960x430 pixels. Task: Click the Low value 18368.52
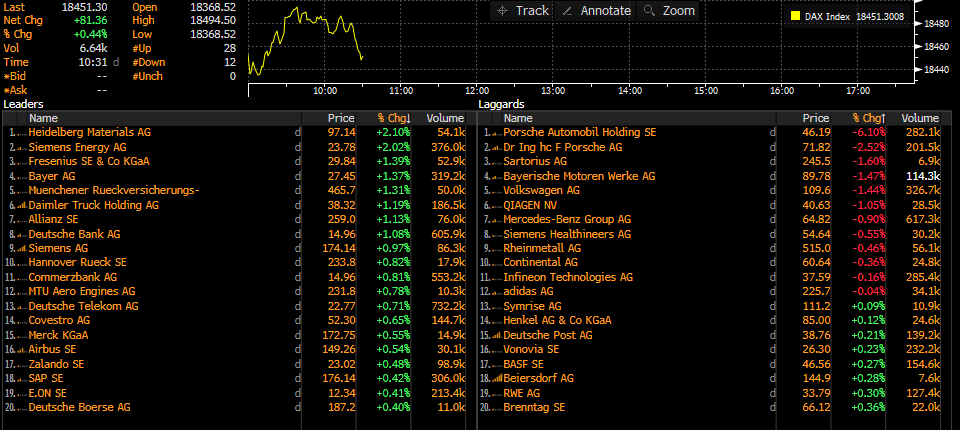[x=213, y=34]
